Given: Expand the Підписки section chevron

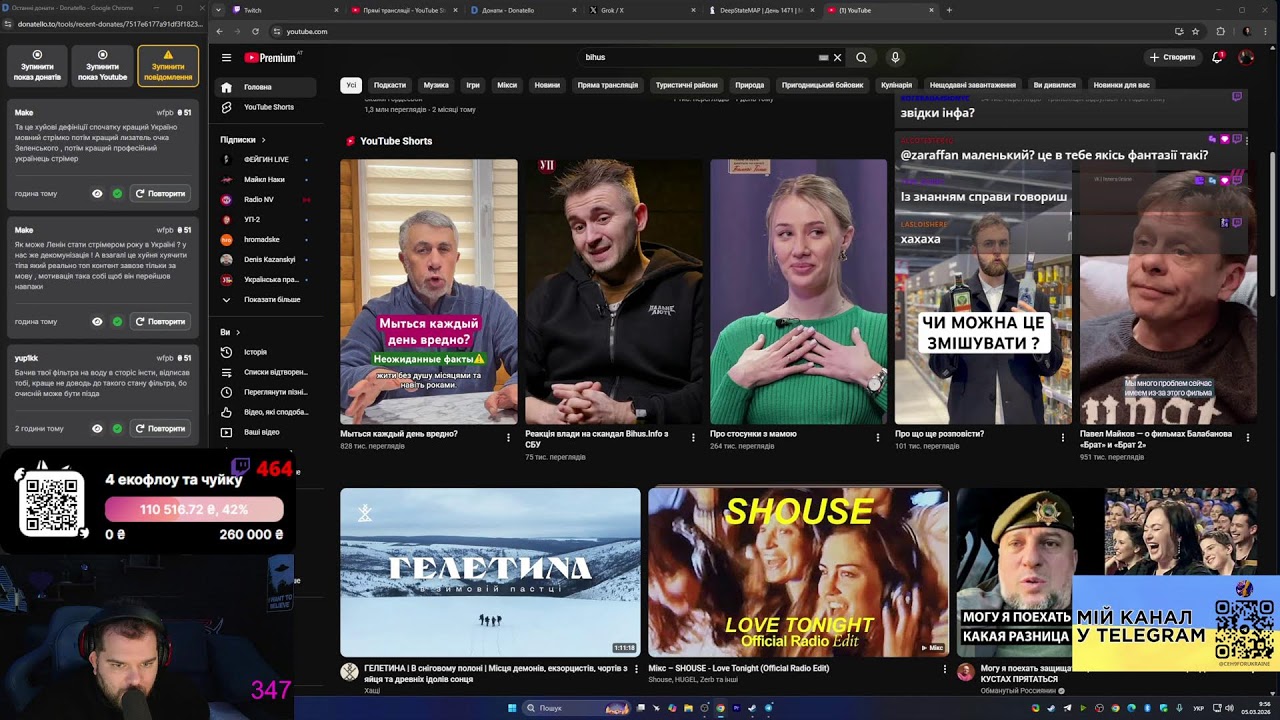Looking at the screenshot, I should pos(264,140).
